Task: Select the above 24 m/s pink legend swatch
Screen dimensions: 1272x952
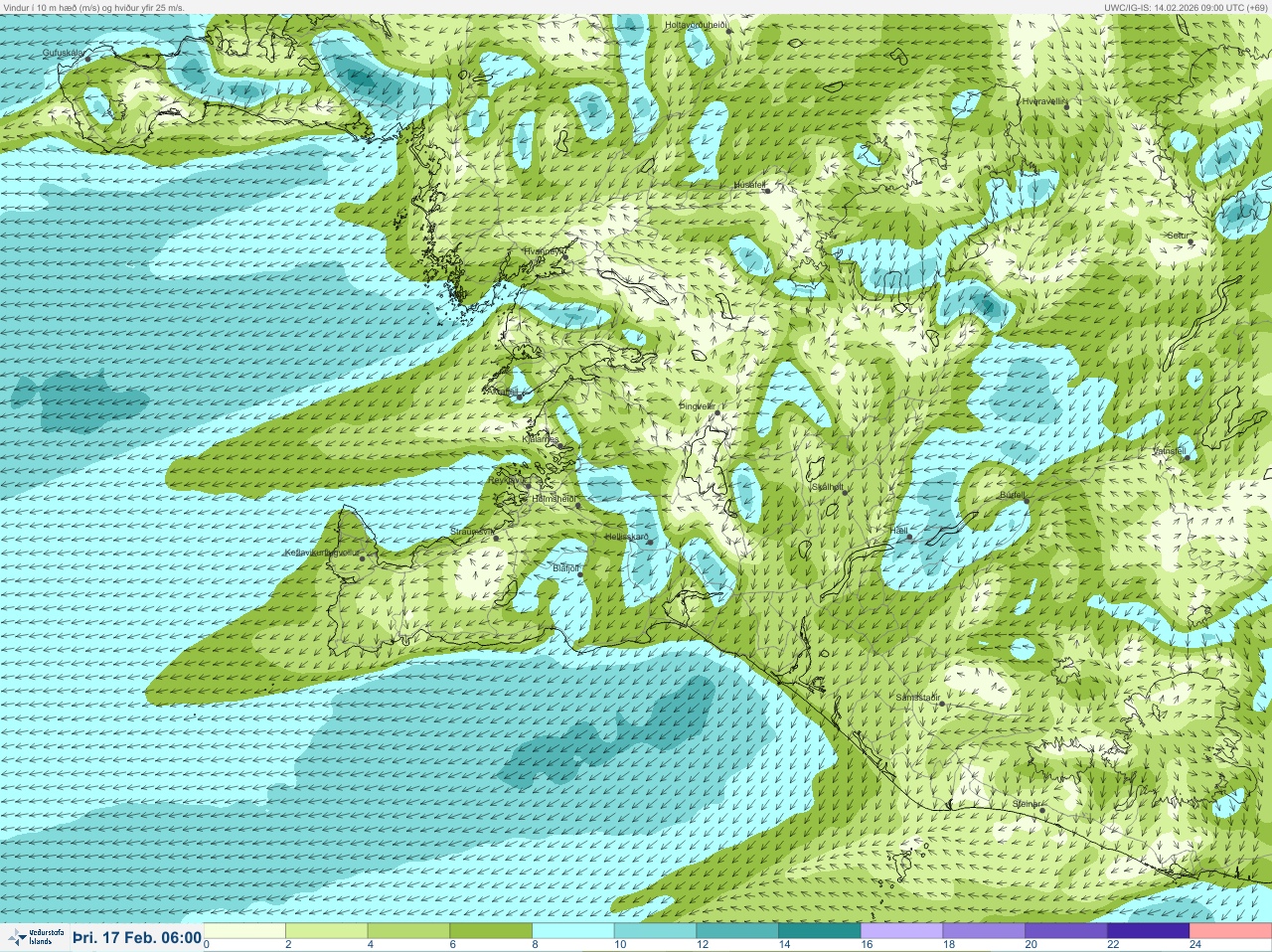Action: (x=1230, y=931)
